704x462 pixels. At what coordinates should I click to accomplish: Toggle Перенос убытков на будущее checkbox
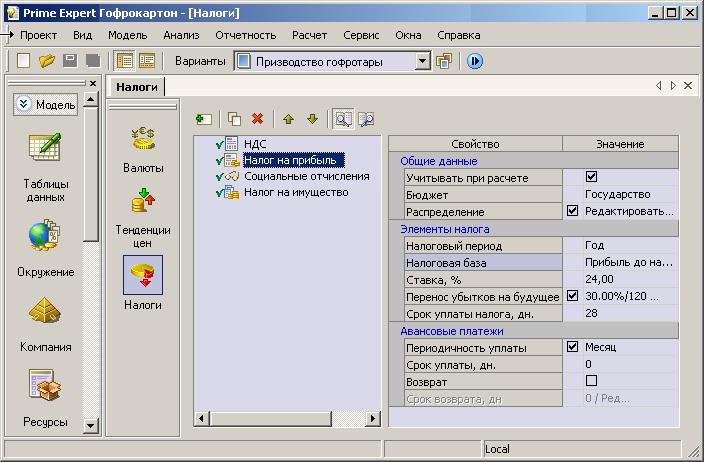(x=572, y=295)
